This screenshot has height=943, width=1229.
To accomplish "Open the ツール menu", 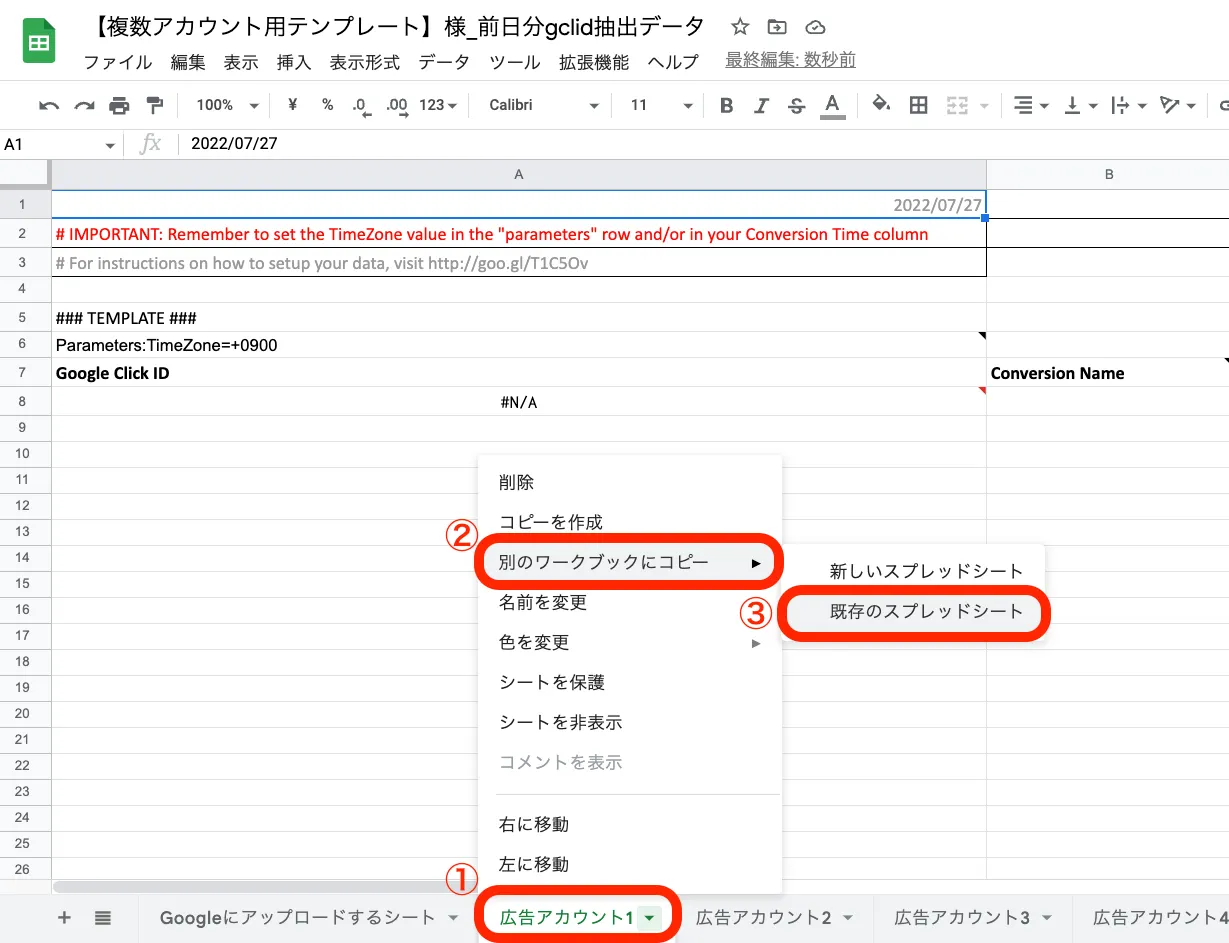I will tap(515, 62).
